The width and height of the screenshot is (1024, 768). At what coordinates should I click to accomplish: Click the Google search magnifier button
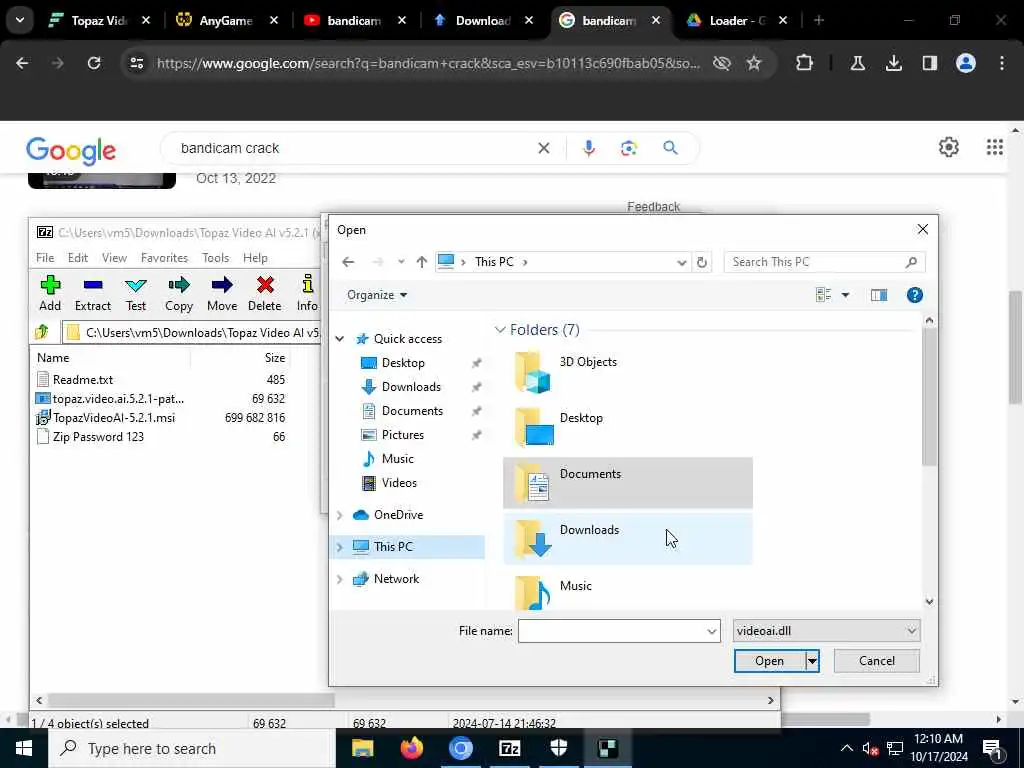[671, 148]
